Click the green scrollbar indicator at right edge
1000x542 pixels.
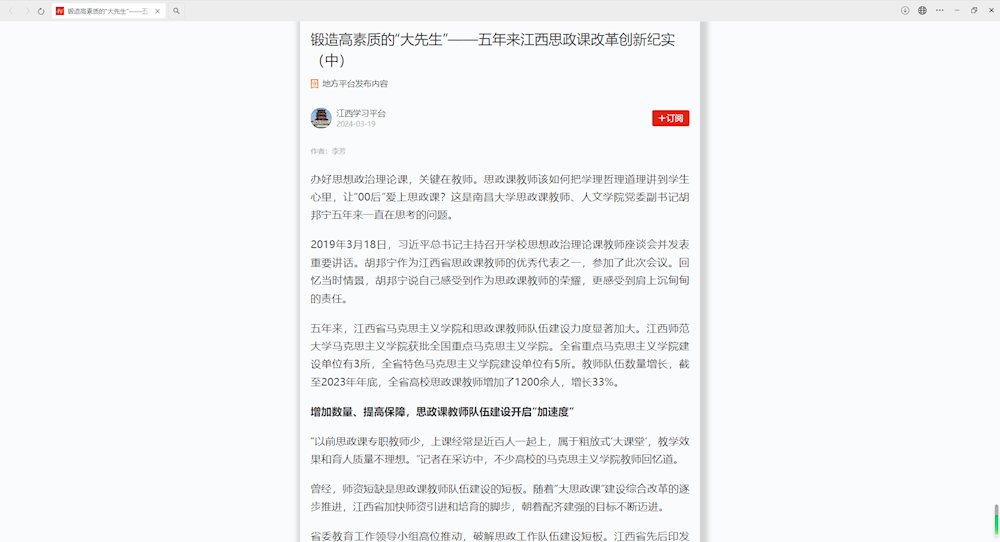(x=996, y=518)
